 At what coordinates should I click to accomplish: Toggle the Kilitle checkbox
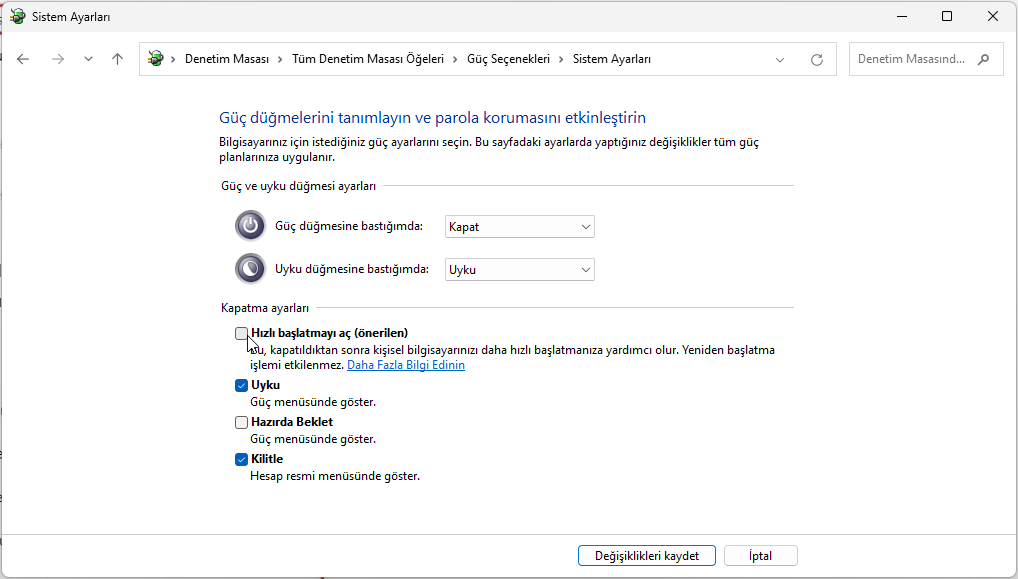point(242,459)
